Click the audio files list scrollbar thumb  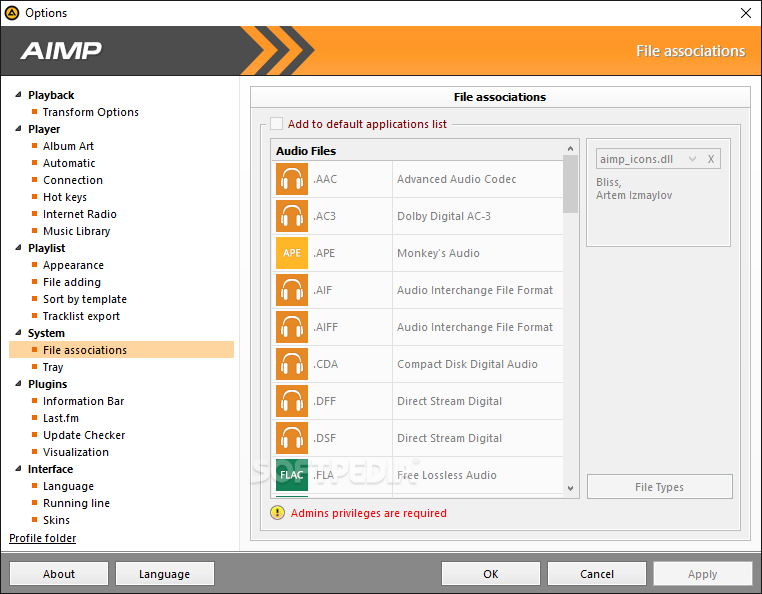click(571, 184)
